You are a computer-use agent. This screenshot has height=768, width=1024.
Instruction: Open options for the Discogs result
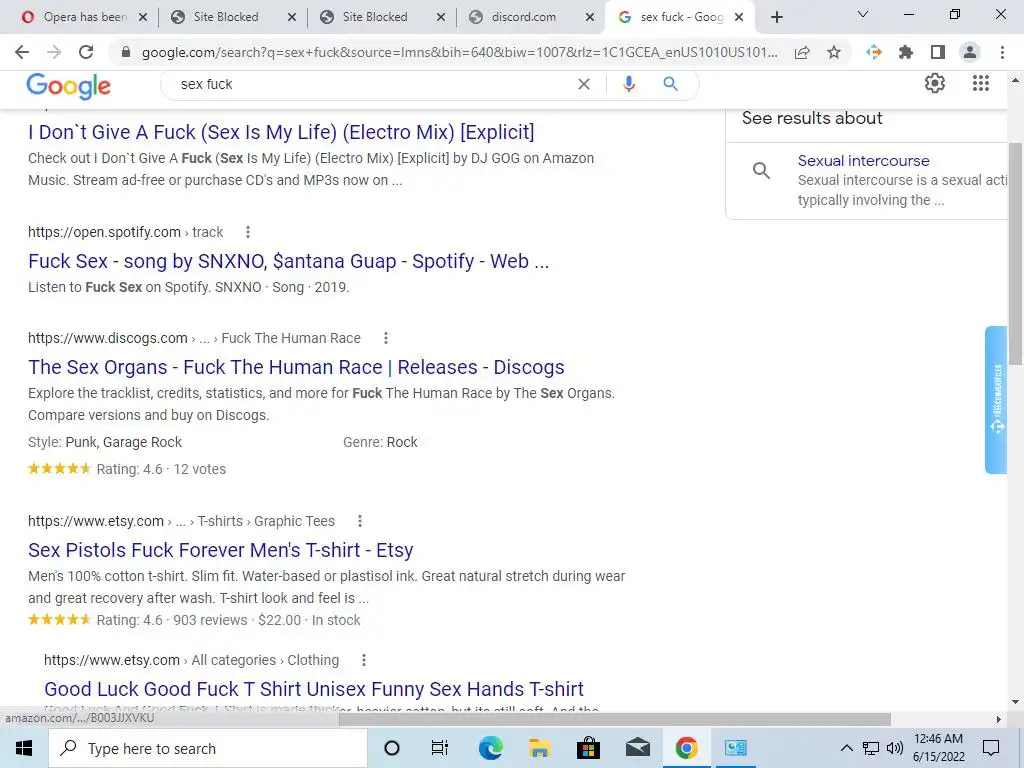coord(386,338)
